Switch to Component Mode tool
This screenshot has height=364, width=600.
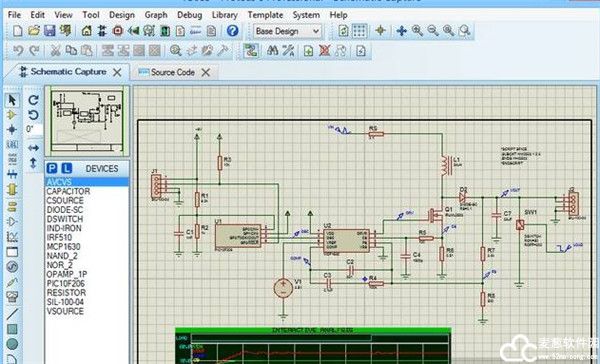12,114
